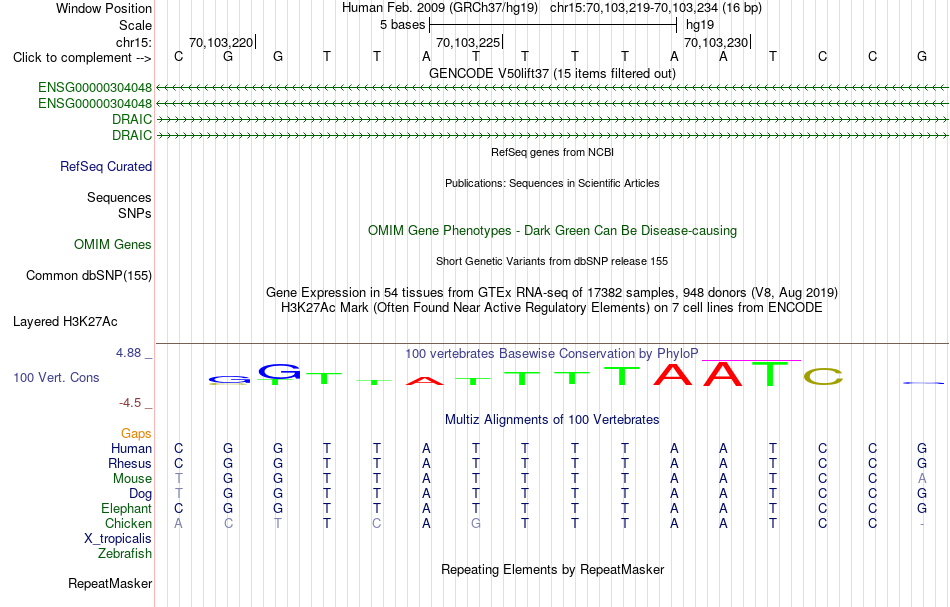Select the Chicken alignment row label
Screen dimensions: 950x607
pos(128,523)
